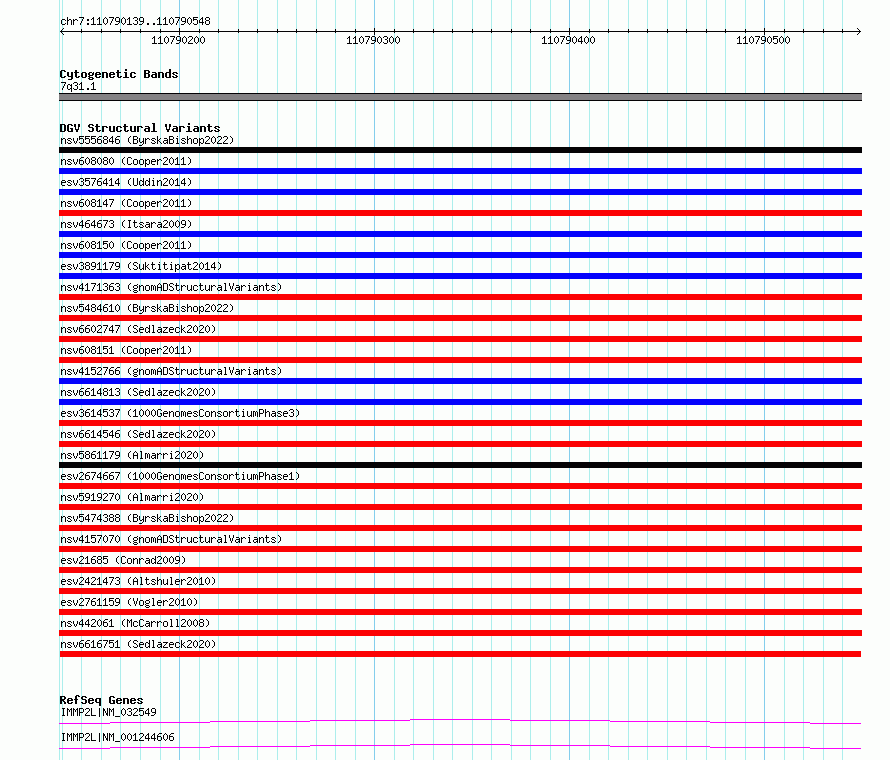Click the red bar under esv3614537
The width and height of the screenshot is (890, 760).
(460, 423)
